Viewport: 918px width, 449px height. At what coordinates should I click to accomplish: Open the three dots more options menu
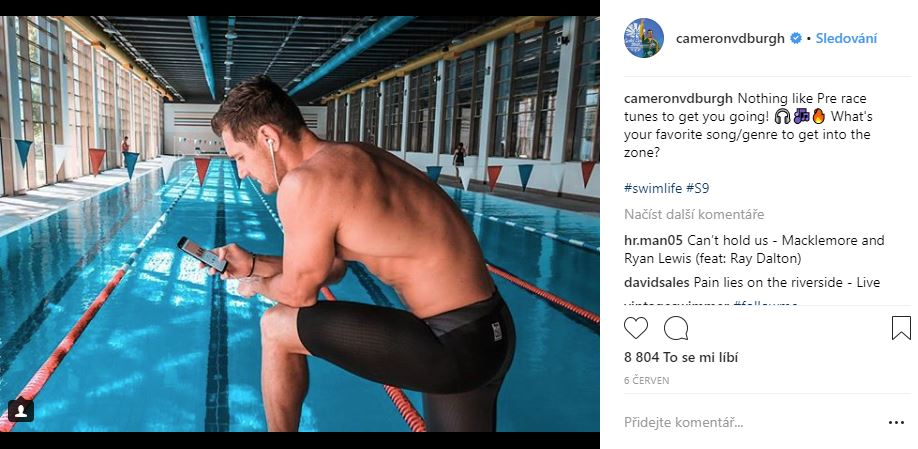click(896, 423)
